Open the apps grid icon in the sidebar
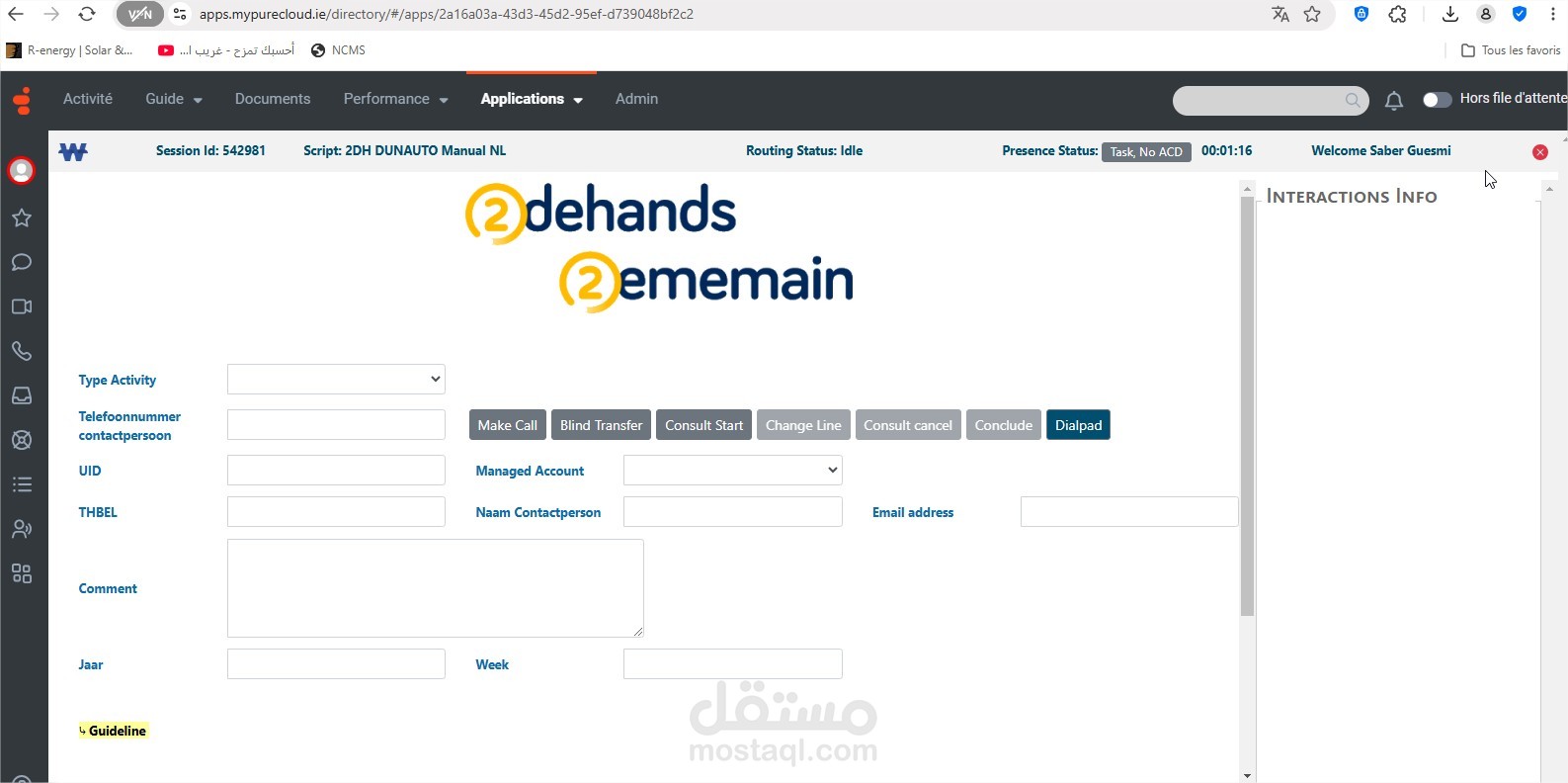1568x783 pixels. pyautogui.click(x=22, y=573)
